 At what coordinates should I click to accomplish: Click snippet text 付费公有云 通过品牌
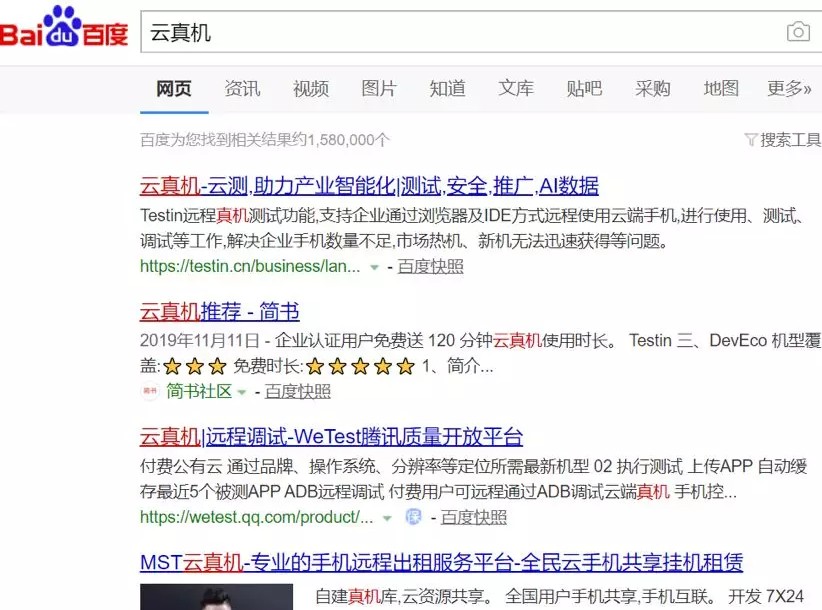[x=219, y=466]
